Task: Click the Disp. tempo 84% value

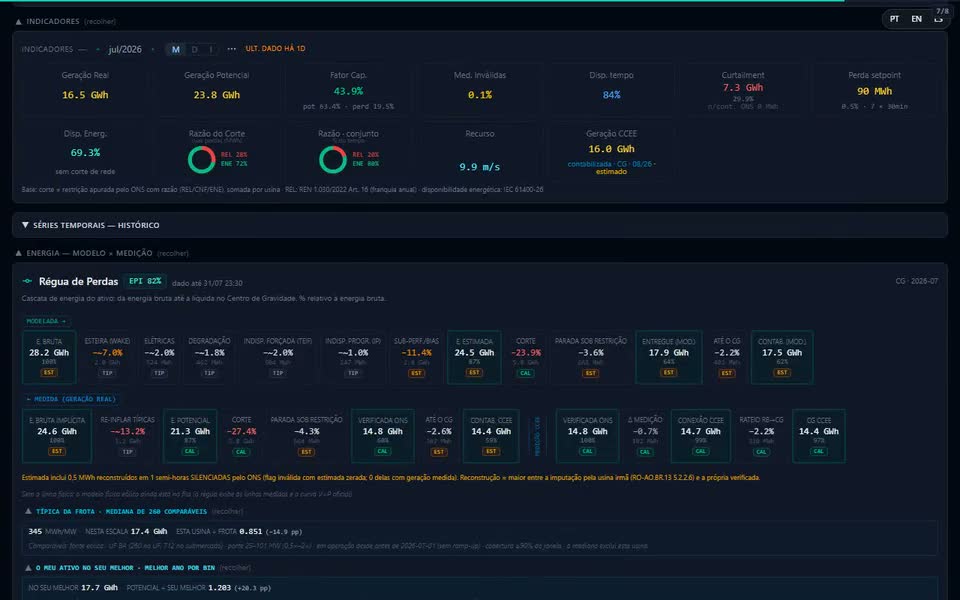Action: [x=611, y=95]
